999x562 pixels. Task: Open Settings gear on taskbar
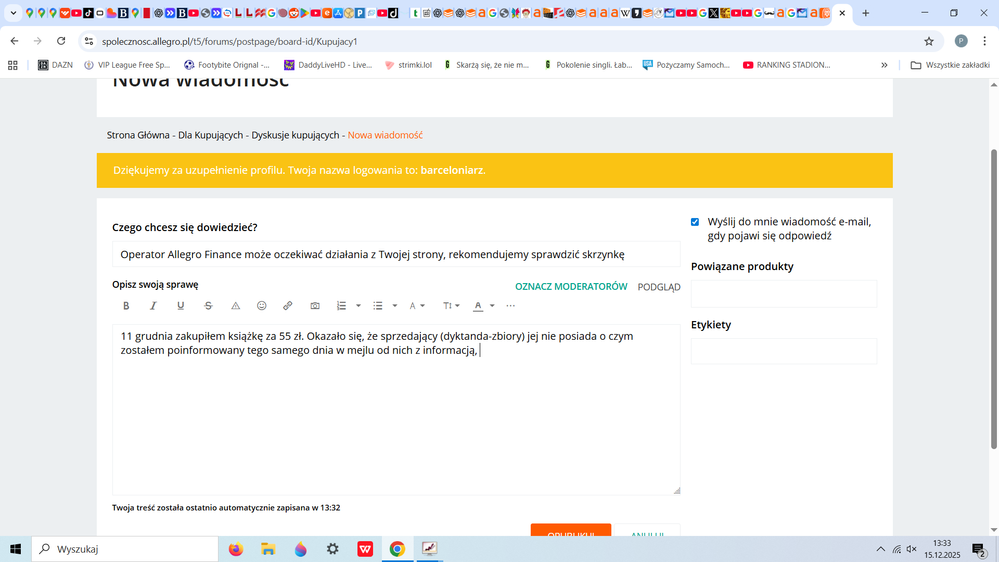(x=333, y=549)
